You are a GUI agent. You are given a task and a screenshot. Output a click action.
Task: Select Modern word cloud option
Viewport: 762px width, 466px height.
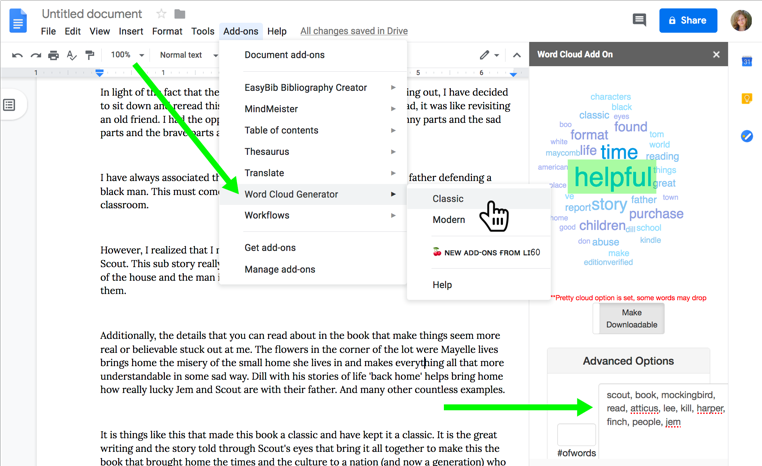(x=479, y=220)
